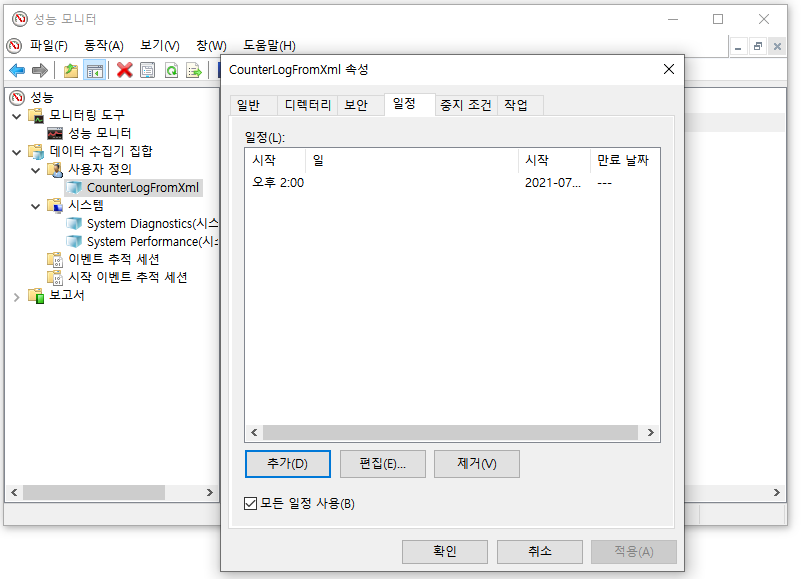Click the 일 column header

(412, 161)
